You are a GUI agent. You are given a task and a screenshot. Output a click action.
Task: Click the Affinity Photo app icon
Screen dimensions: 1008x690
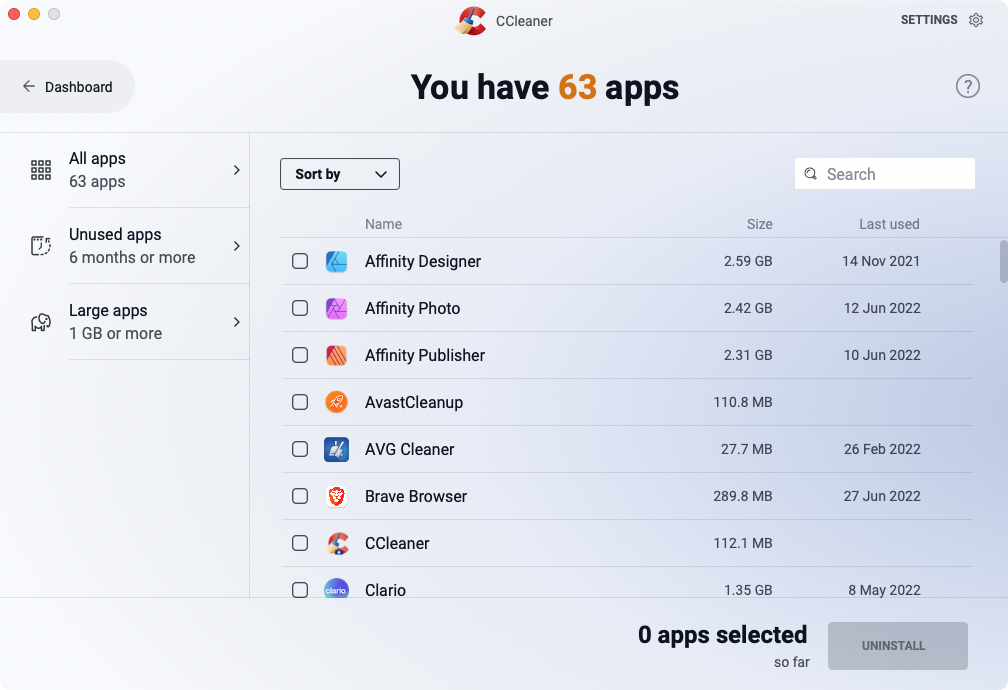[x=336, y=308]
